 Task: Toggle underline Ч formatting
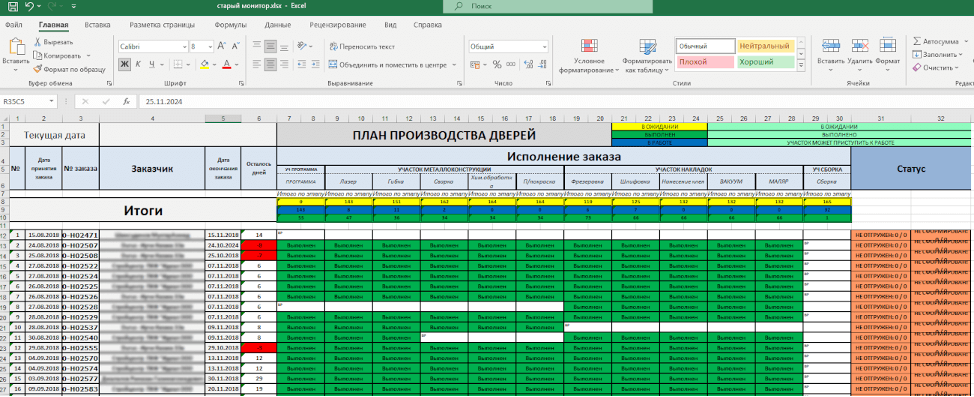click(151, 64)
